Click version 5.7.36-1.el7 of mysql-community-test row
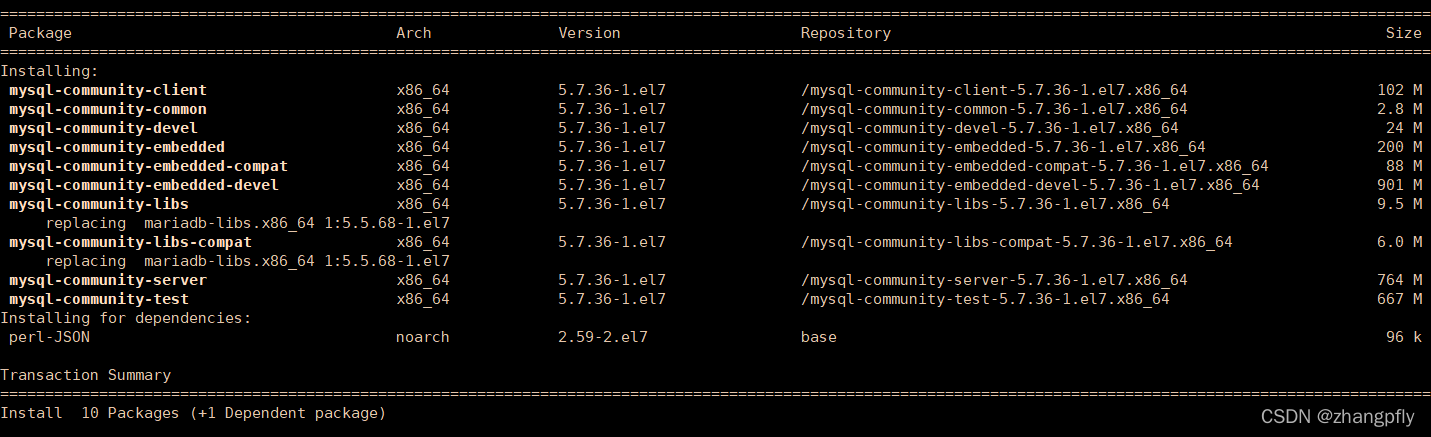The image size is (1431, 437). 612,299
